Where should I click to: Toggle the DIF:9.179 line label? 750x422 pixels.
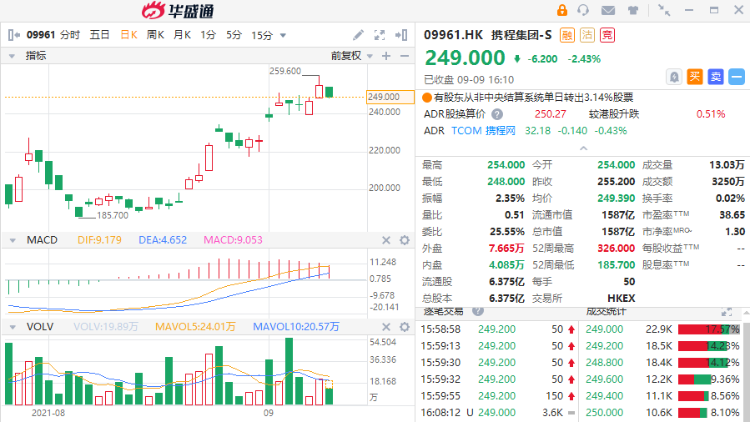(99, 240)
